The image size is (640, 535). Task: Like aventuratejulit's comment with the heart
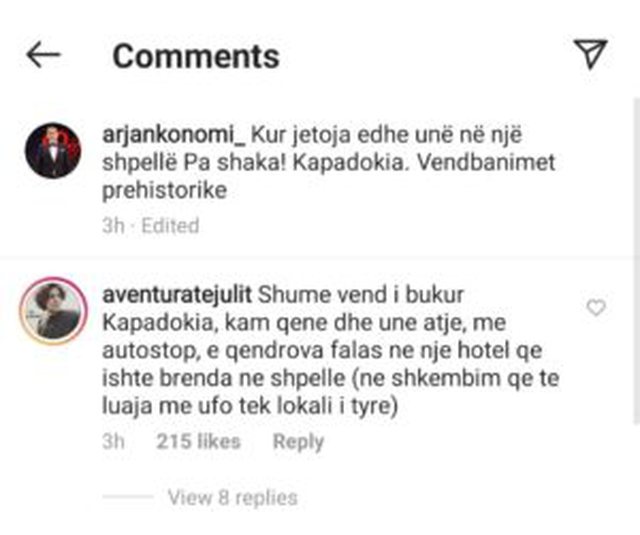(596, 307)
